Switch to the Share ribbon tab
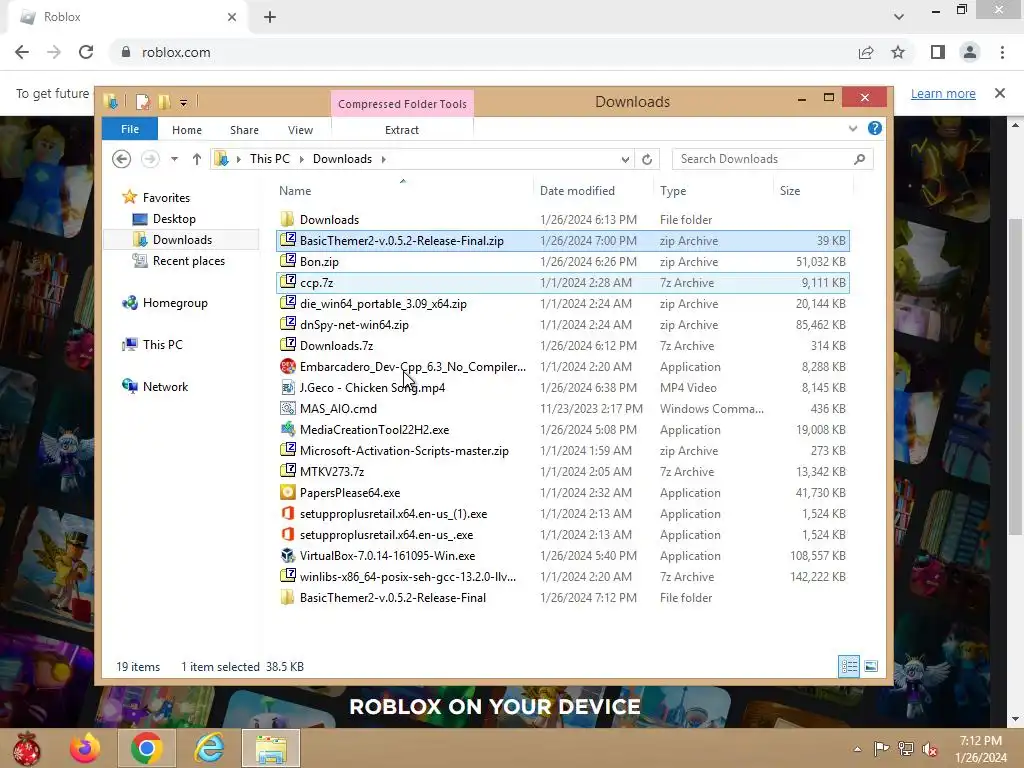 tap(244, 130)
